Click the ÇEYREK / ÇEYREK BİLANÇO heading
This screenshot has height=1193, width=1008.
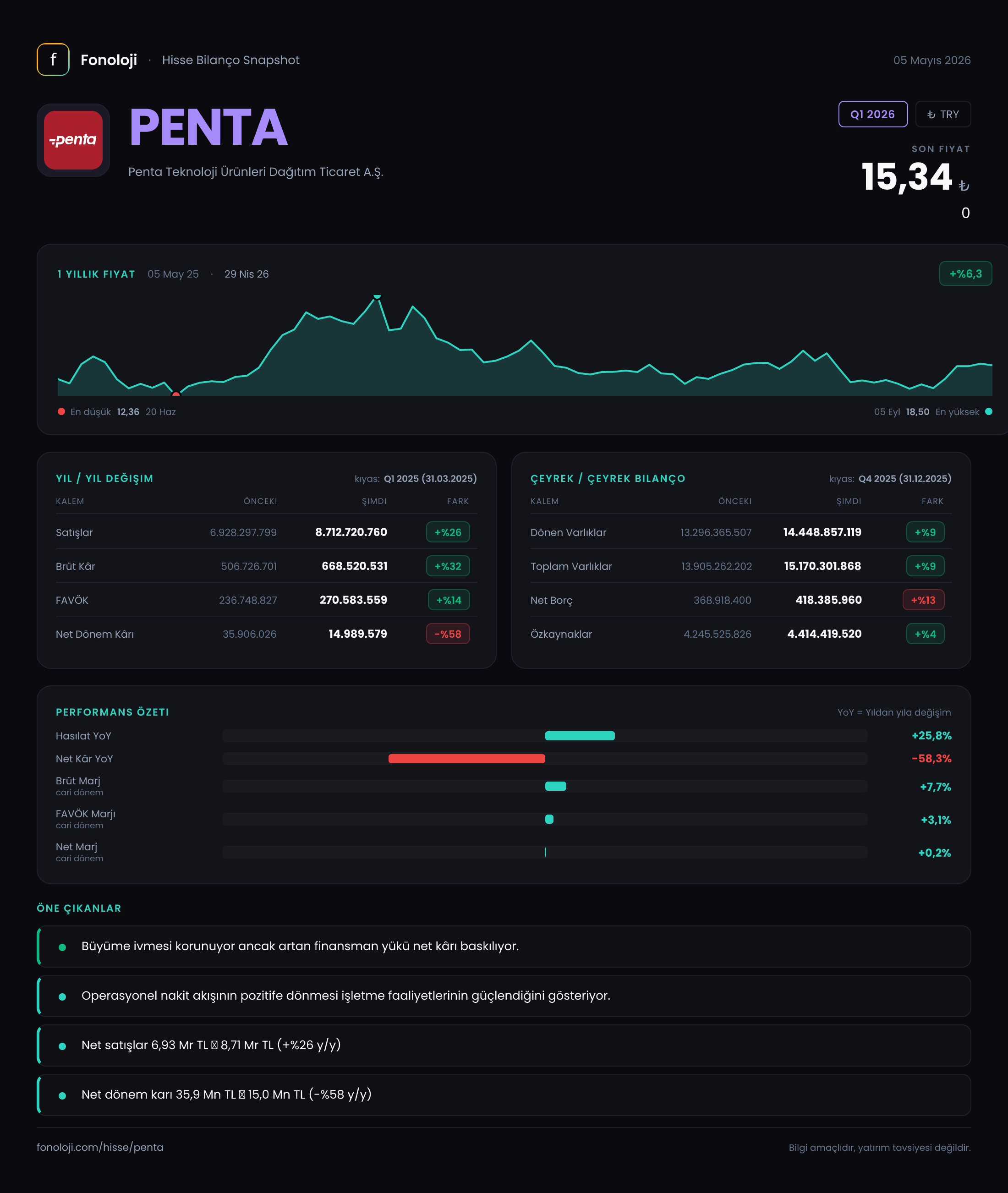pos(608,478)
